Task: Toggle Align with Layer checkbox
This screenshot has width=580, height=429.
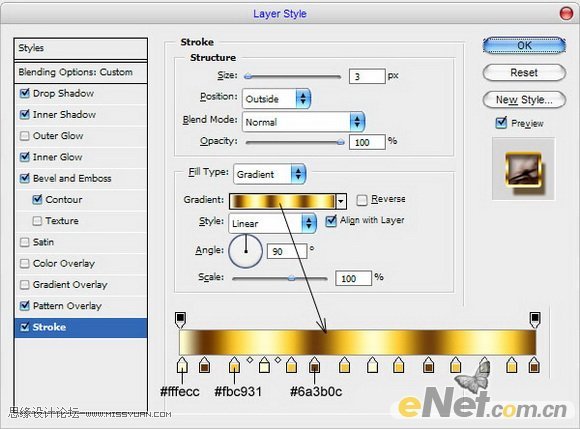Action: (x=331, y=221)
